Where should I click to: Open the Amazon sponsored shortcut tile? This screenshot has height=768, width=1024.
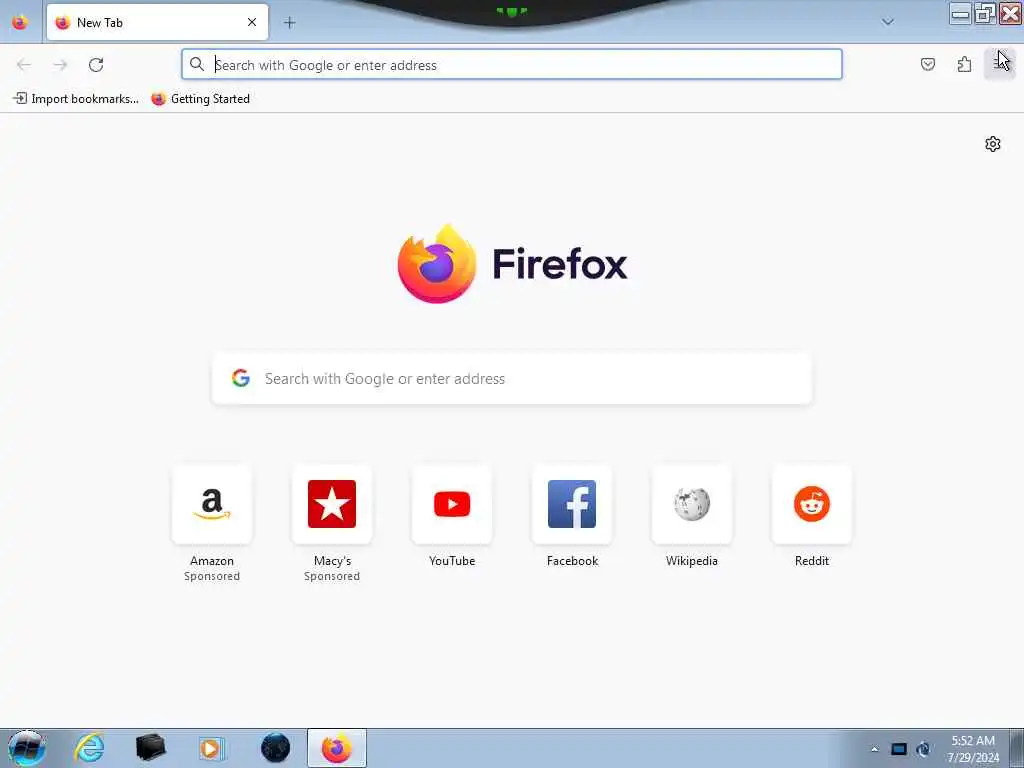[212, 504]
